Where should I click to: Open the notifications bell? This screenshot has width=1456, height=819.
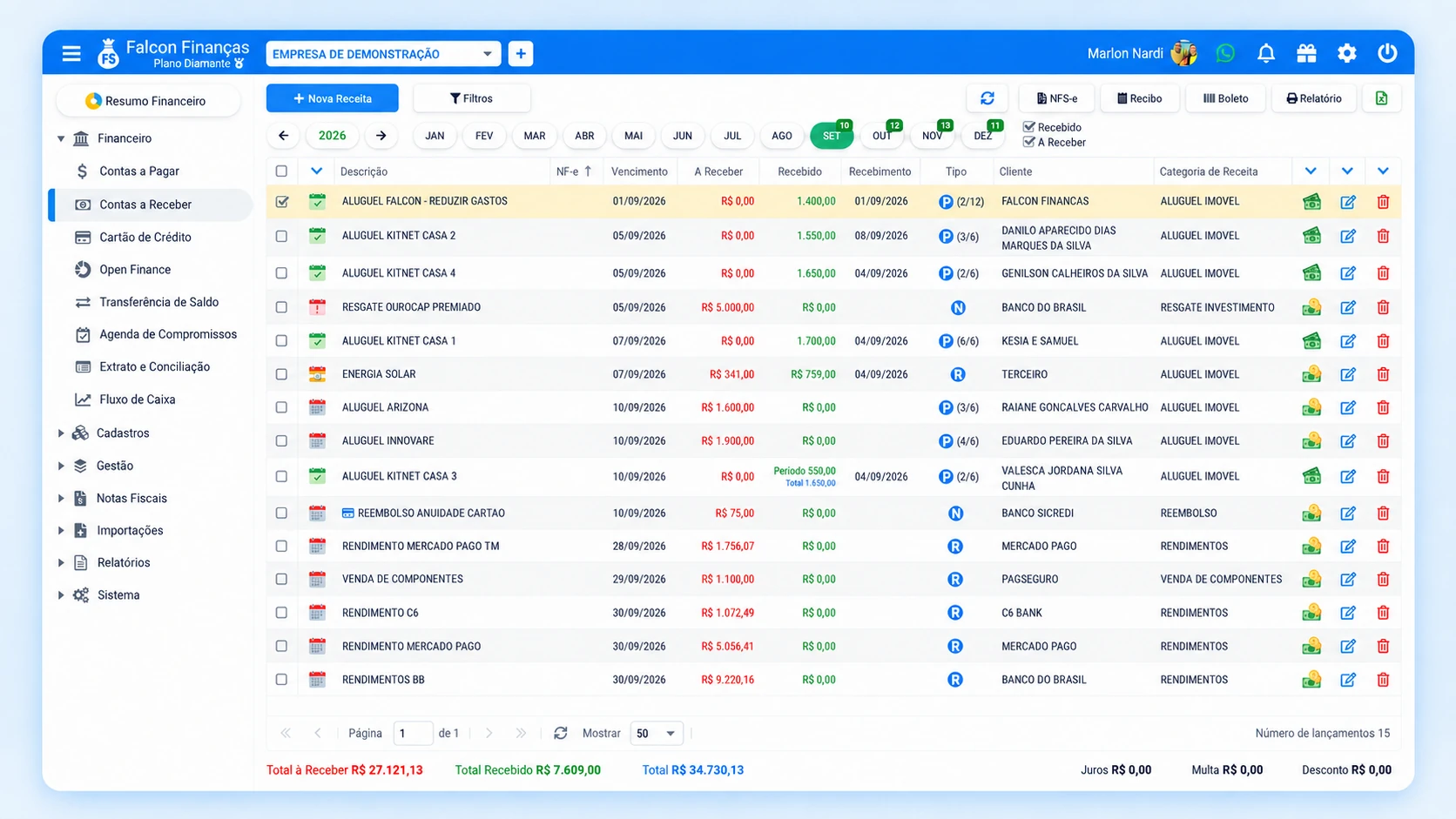(x=1266, y=53)
